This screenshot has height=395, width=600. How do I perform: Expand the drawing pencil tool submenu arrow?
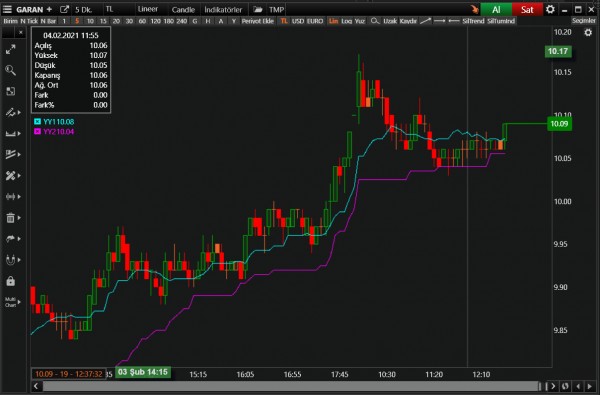[x=19, y=113]
